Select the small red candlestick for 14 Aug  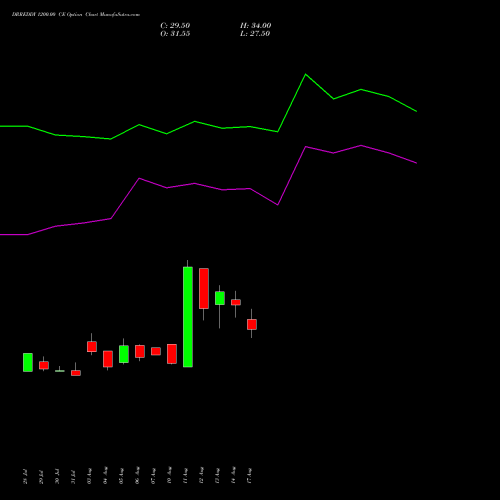(236, 302)
